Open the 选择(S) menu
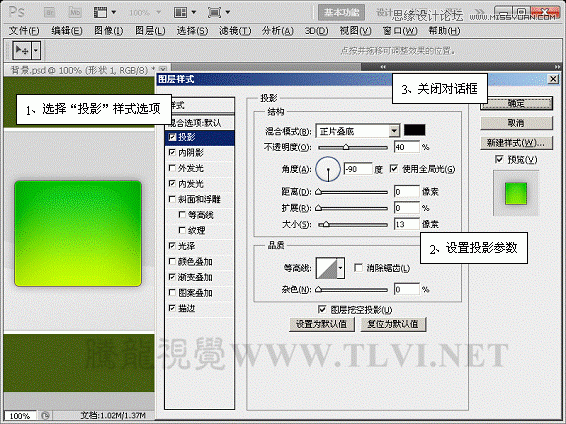 pyautogui.click(x=192, y=31)
